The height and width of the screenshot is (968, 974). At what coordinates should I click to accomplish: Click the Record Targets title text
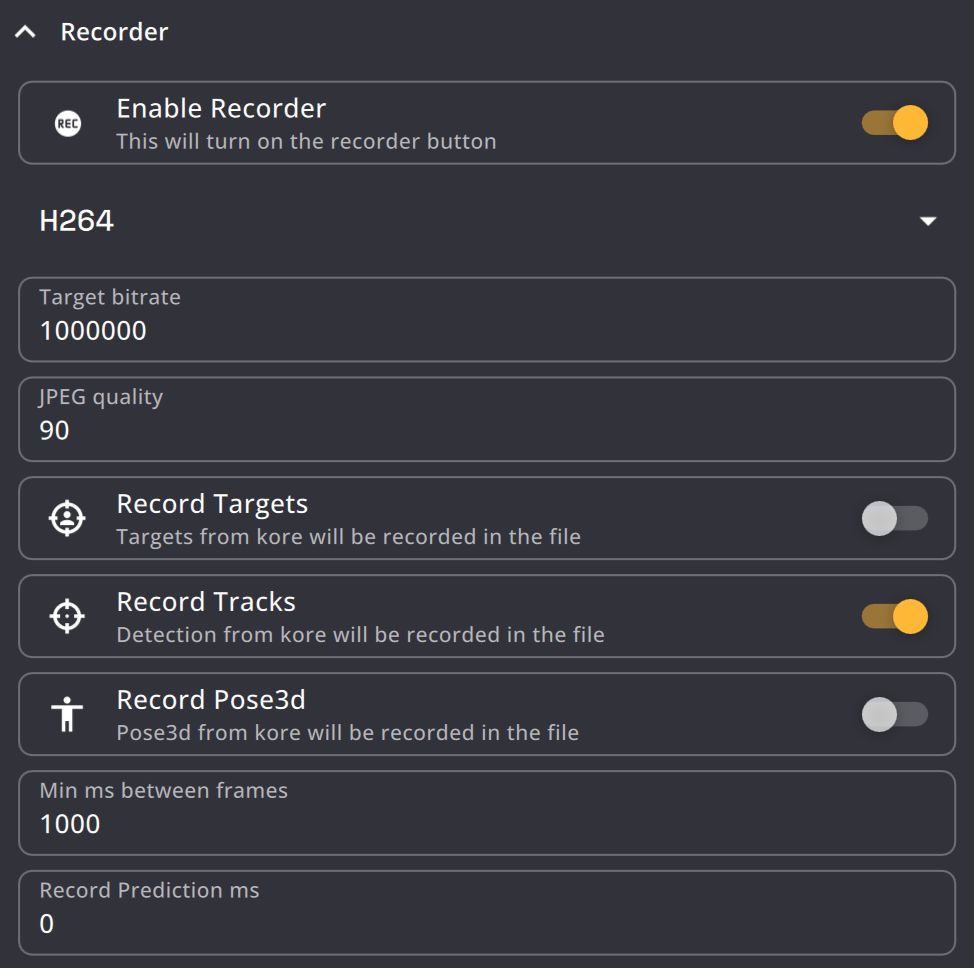[212, 504]
